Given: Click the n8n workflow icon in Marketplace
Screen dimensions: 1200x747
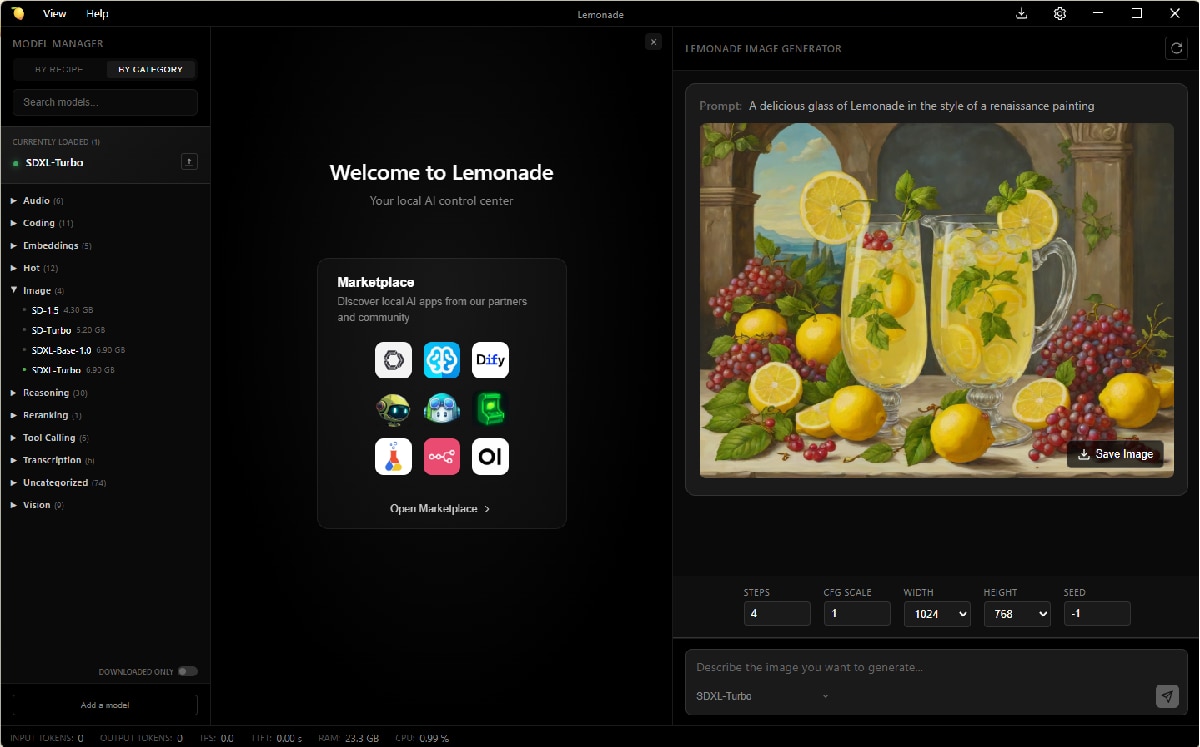Looking at the screenshot, I should pyautogui.click(x=441, y=457).
